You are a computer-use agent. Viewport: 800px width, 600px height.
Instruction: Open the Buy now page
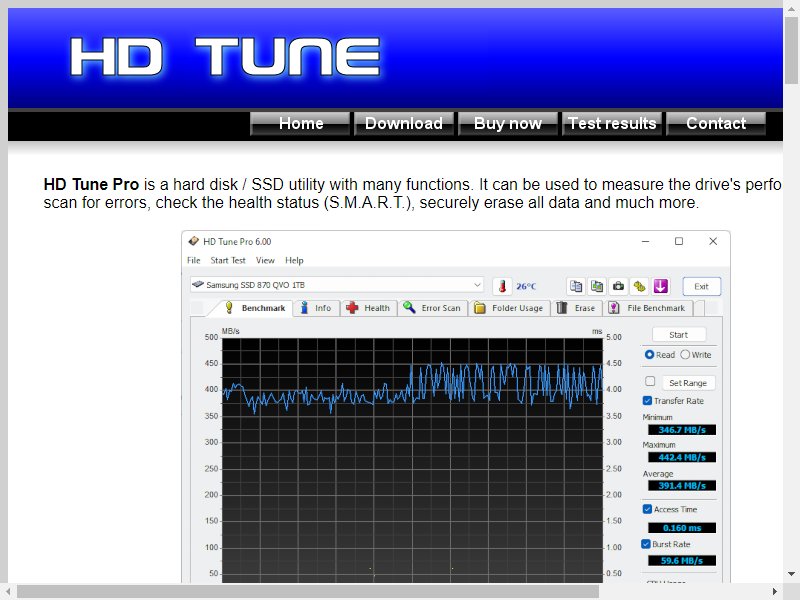tap(508, 123)
